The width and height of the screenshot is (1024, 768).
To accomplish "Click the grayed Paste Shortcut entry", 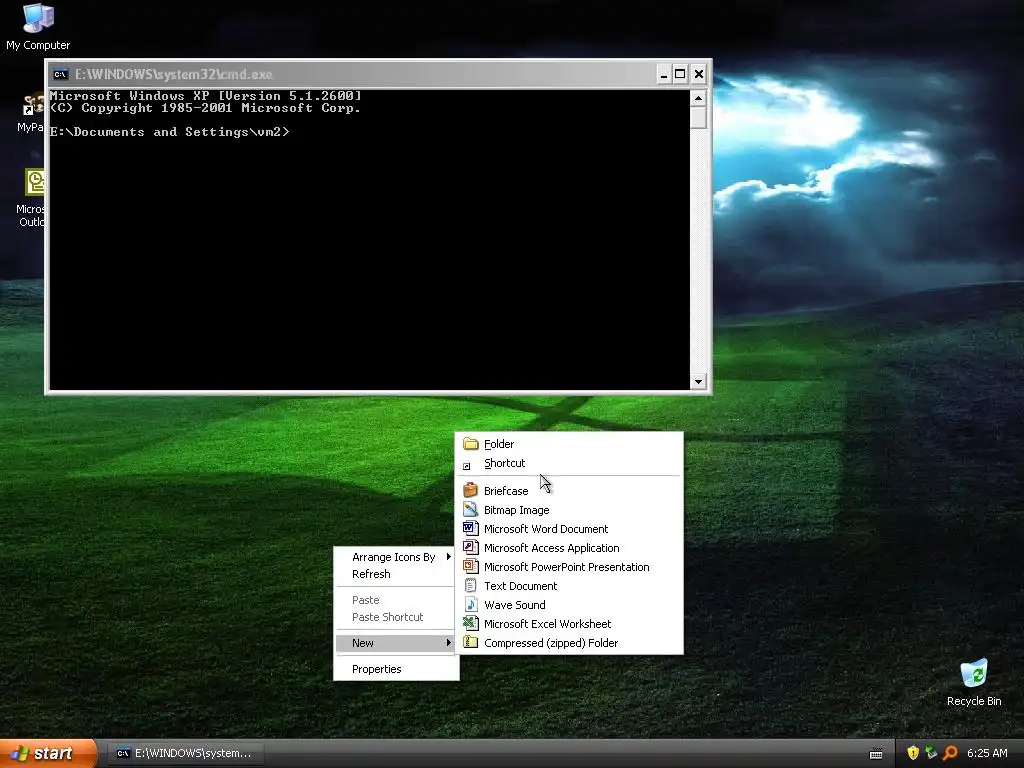I will (387, 616).
